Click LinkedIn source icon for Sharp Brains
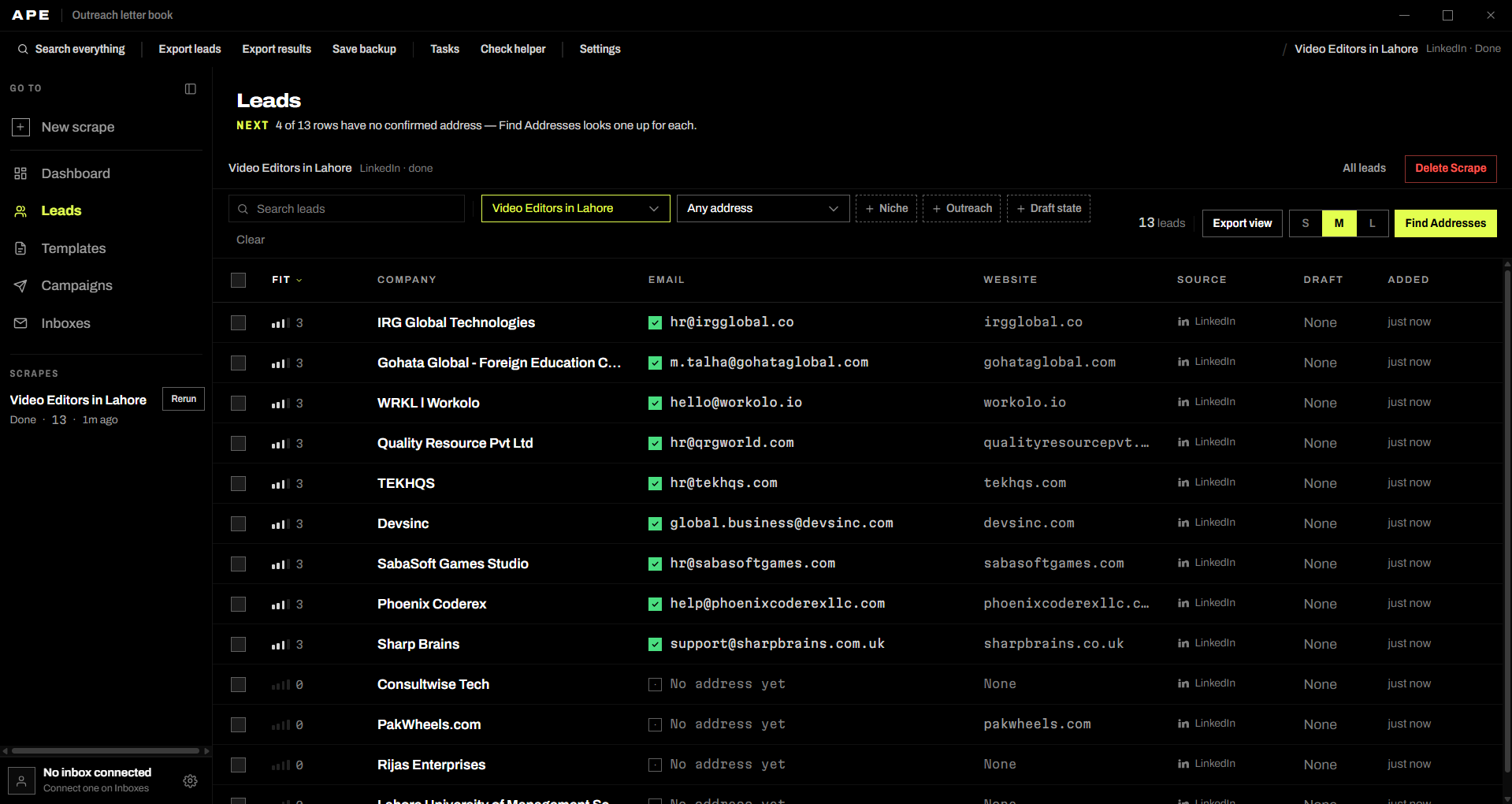Screen dimensions: 1512x804 (1183, 643)
